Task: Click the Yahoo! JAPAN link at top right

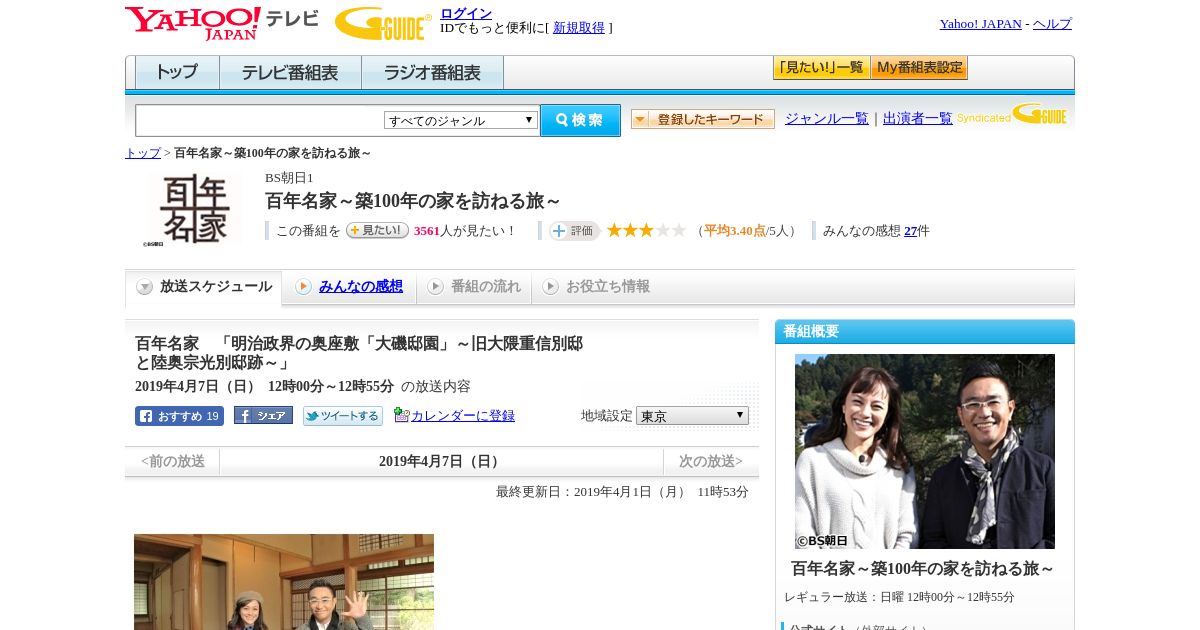Action: pos(980,24)
